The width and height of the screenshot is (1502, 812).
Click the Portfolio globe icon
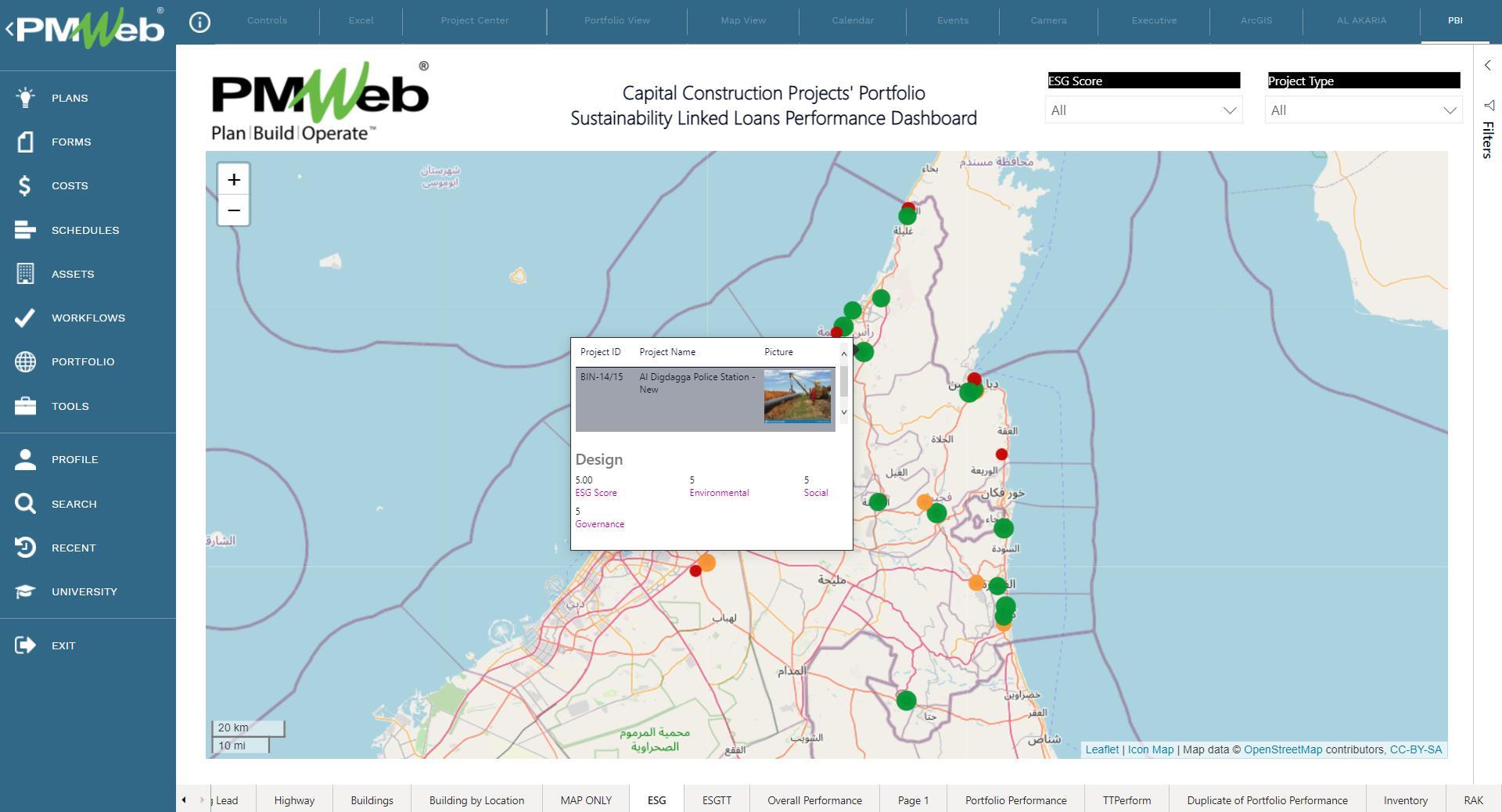coord(25,361)
